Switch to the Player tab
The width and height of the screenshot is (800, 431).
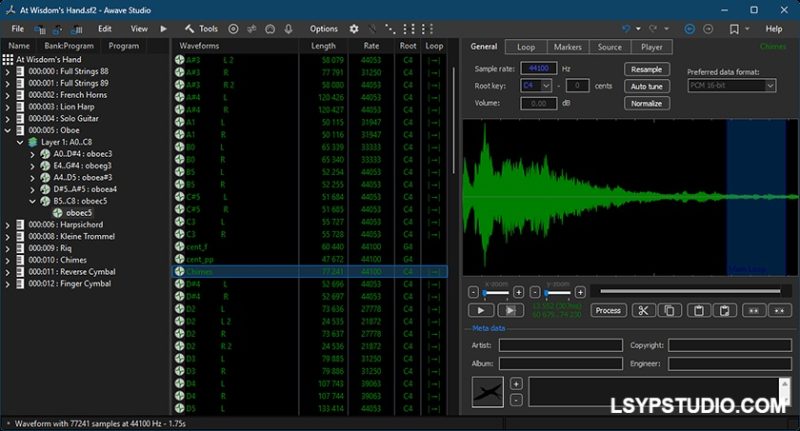(652, 47)
